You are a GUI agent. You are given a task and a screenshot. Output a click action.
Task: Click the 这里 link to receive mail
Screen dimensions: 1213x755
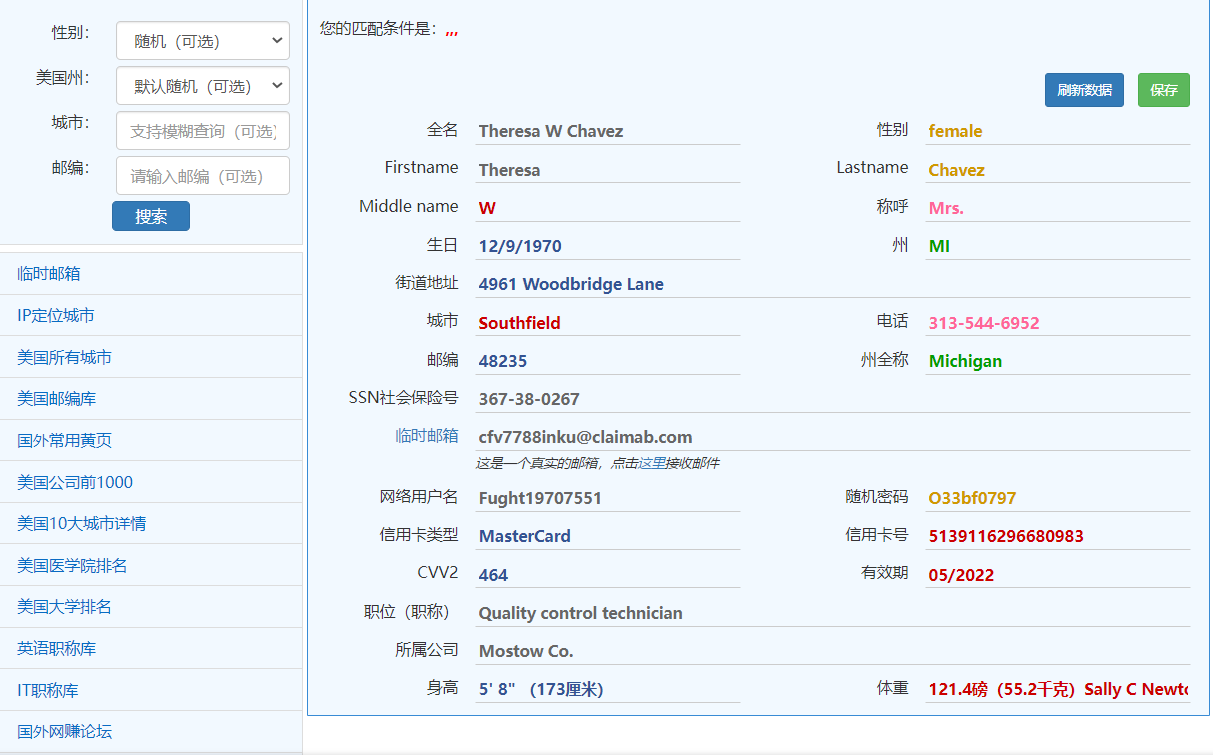tap(651, 463)
